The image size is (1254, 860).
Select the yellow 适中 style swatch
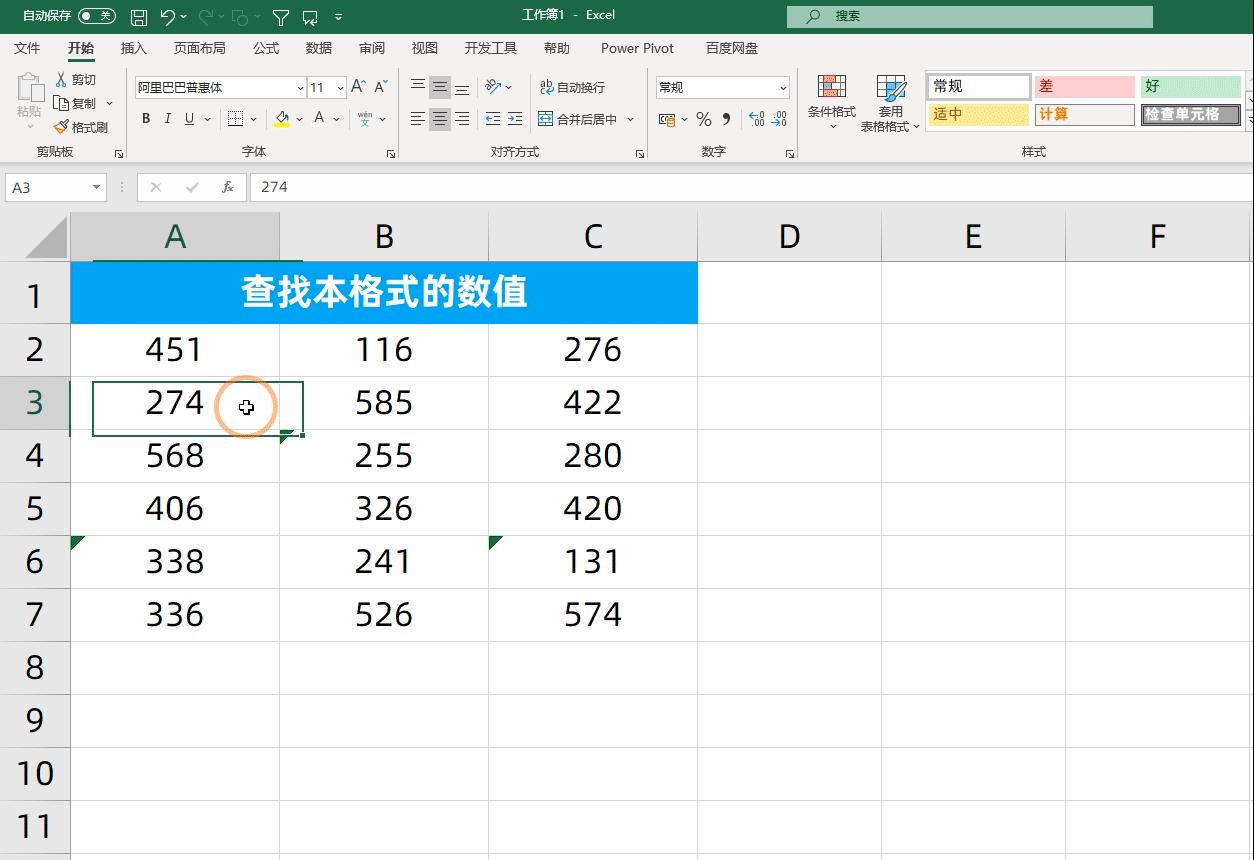click(977, 114)
